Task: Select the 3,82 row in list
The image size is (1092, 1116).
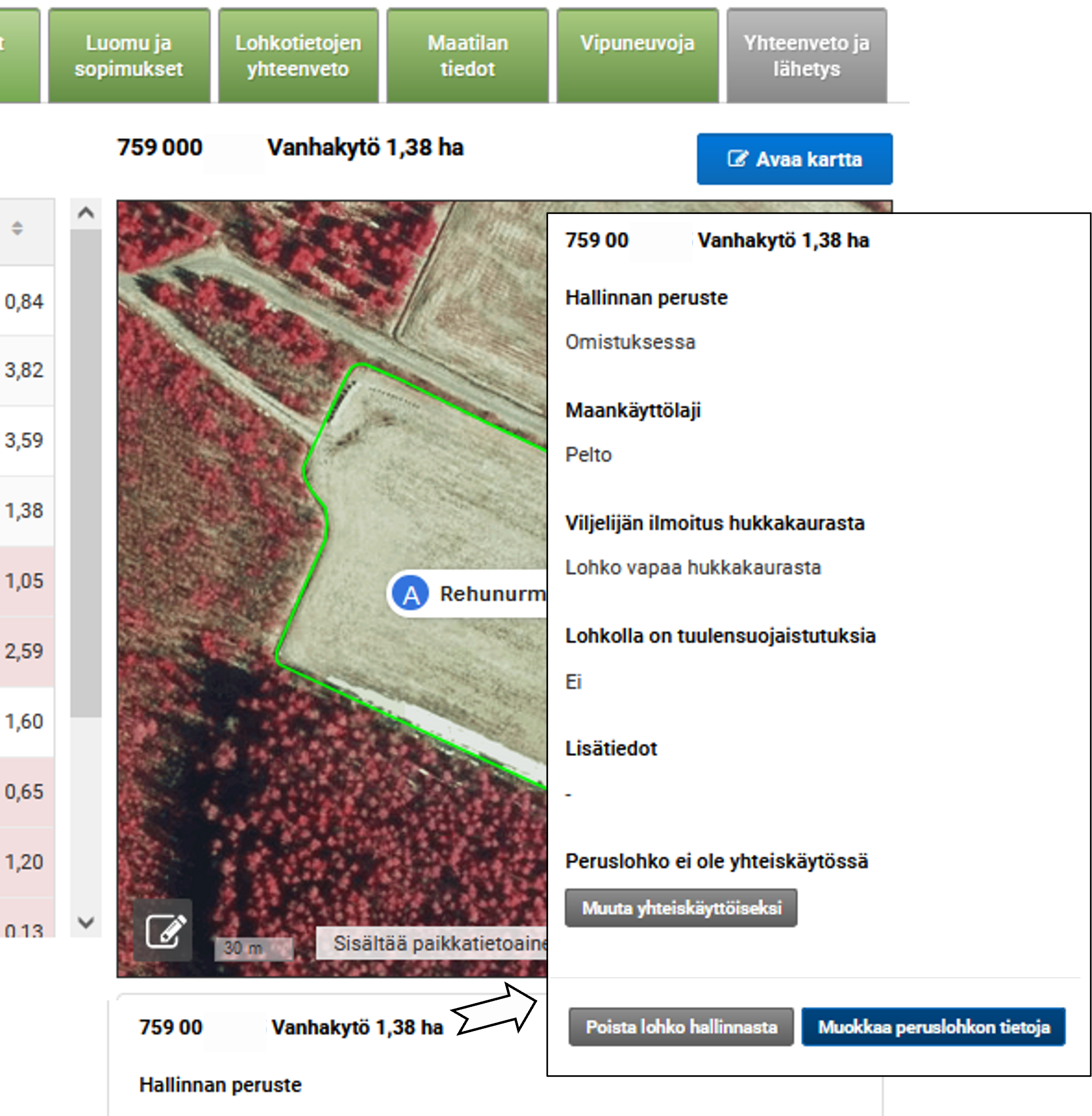Action: coord(24,371)
